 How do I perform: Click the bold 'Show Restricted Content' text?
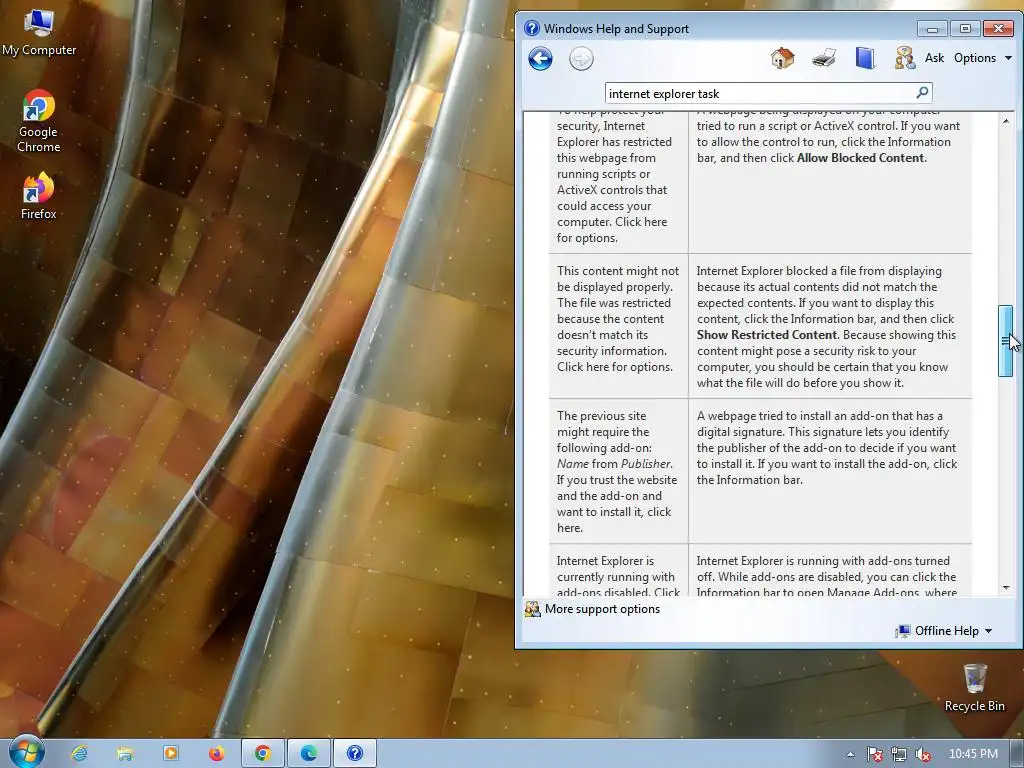tap(767, 335)
